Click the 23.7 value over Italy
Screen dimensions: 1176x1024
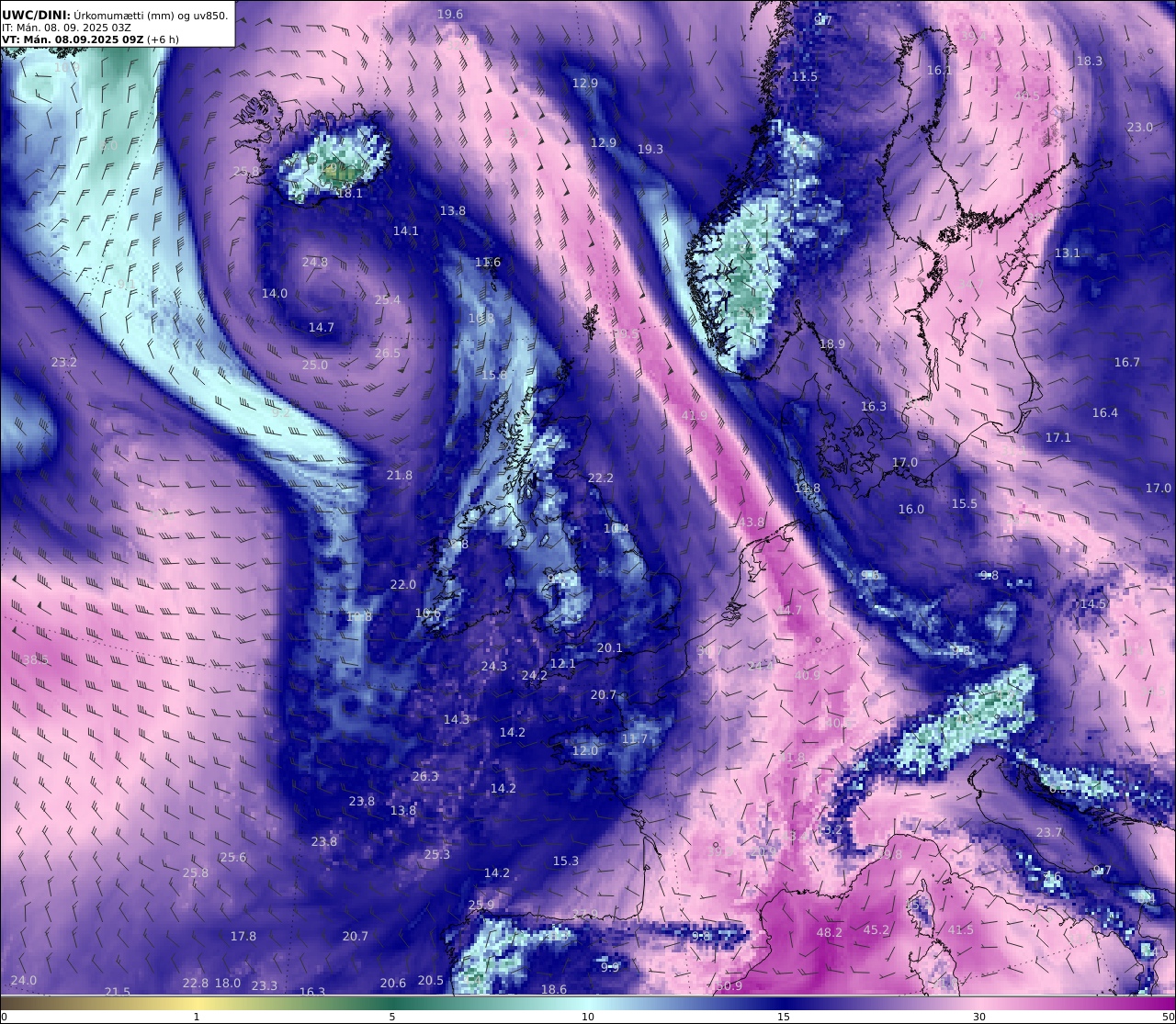point(1048,832)
